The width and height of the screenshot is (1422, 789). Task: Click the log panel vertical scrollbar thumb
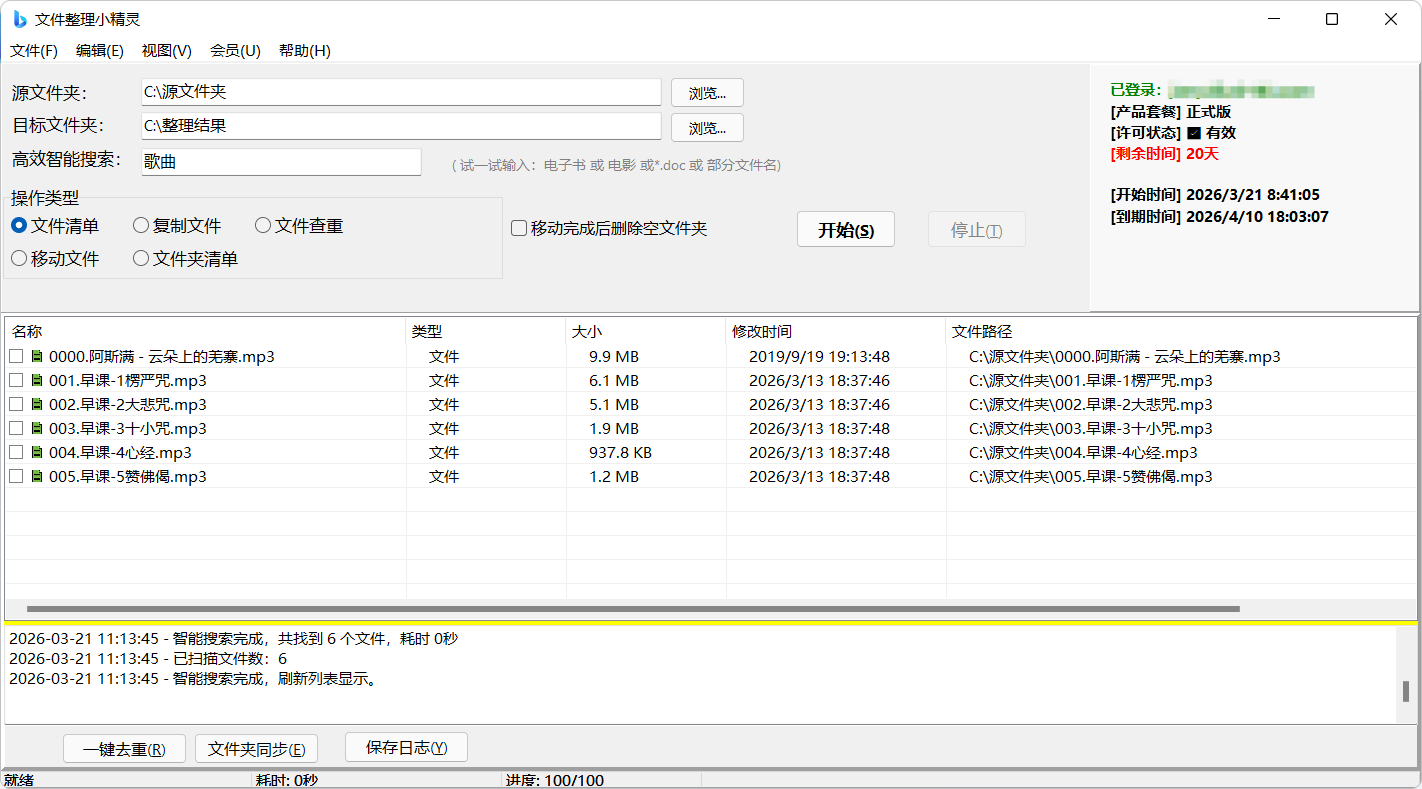[x=1405, y=691]
